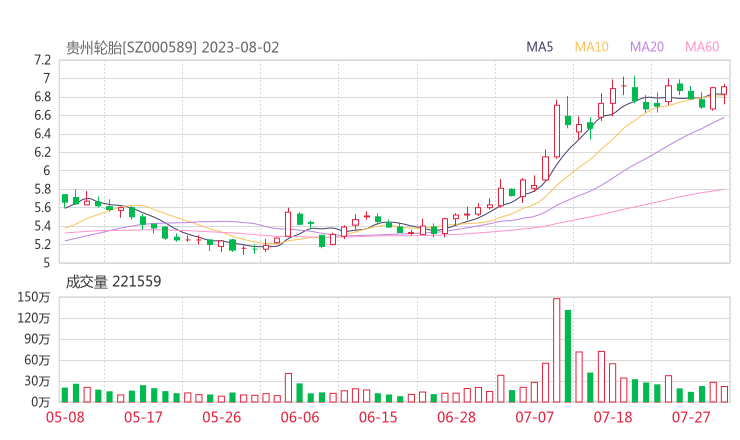The height and width of the screenshot is (440, 740).
Task: Click the MA5 legend label
Action: (539, 47)
